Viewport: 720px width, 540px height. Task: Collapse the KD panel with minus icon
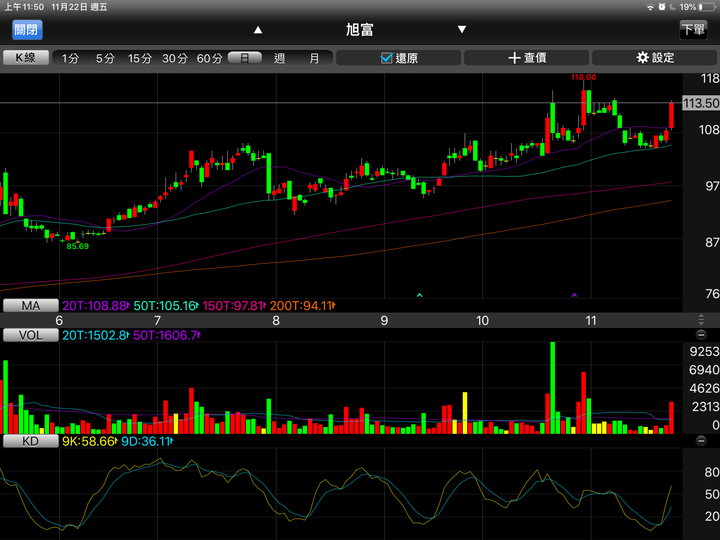pos(701,441)
